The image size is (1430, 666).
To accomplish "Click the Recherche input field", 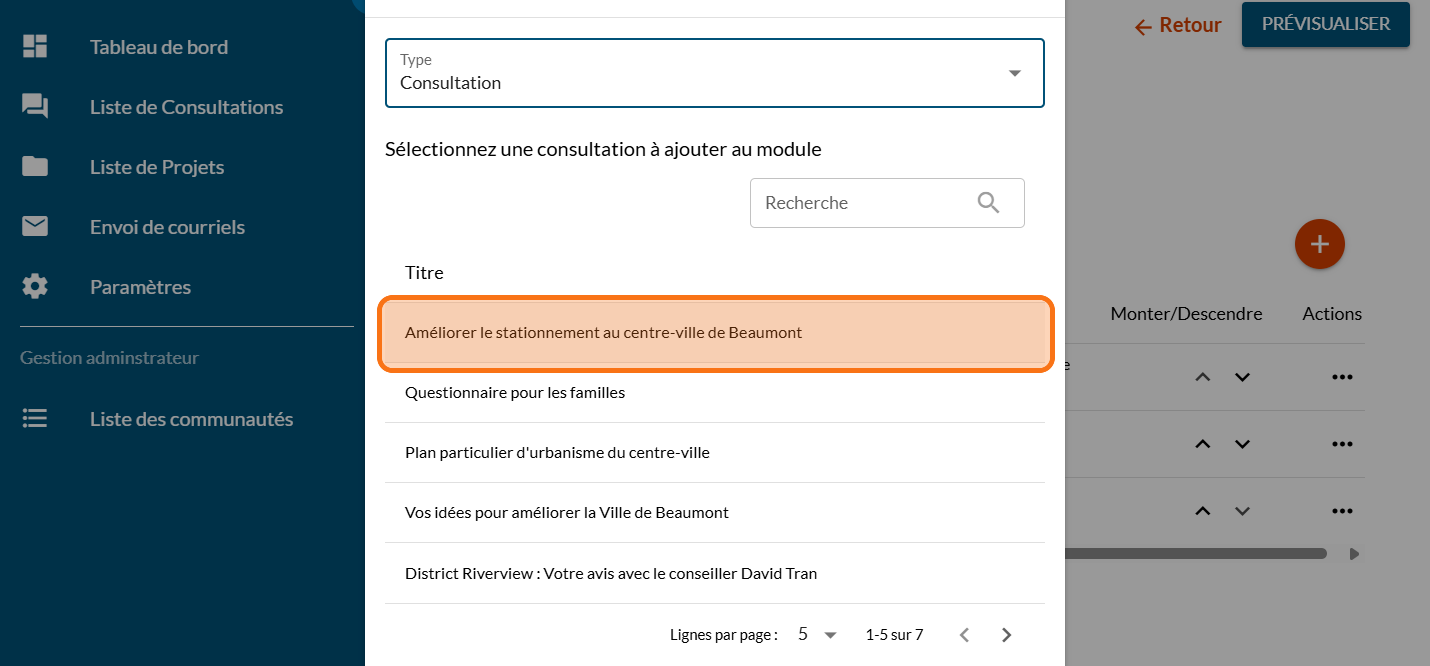I will 860,203.
